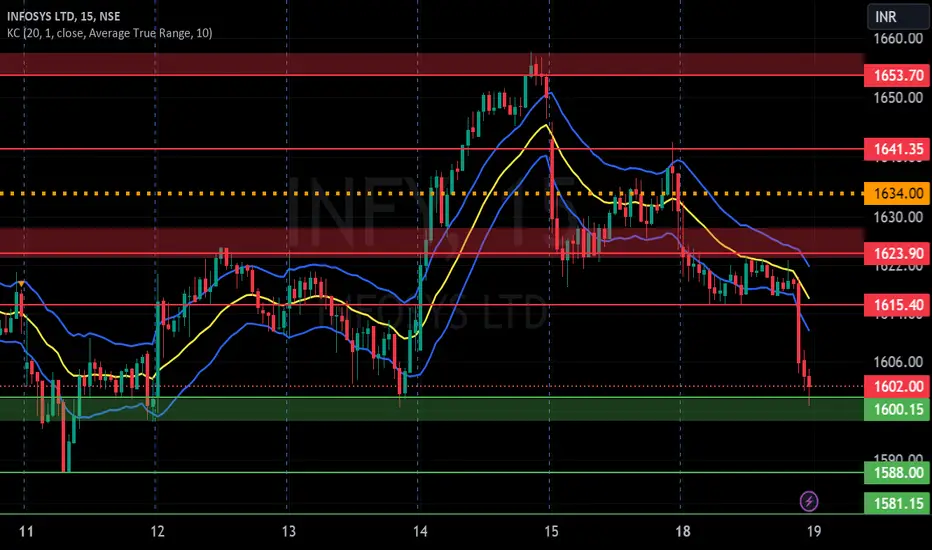Screen dimensions: 932x550
Task: Click date 13 on time axis
Action: pos(288,531)
